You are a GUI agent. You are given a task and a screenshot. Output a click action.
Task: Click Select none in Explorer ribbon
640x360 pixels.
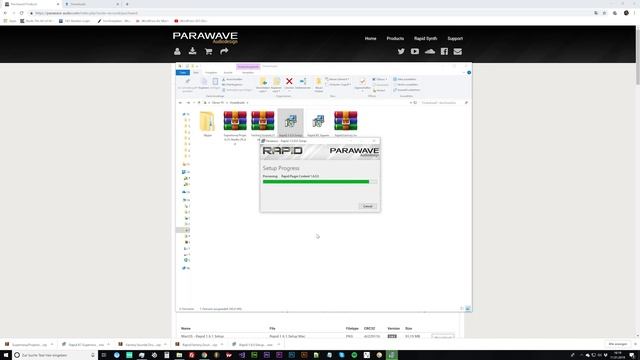click(x=405, y=84)
